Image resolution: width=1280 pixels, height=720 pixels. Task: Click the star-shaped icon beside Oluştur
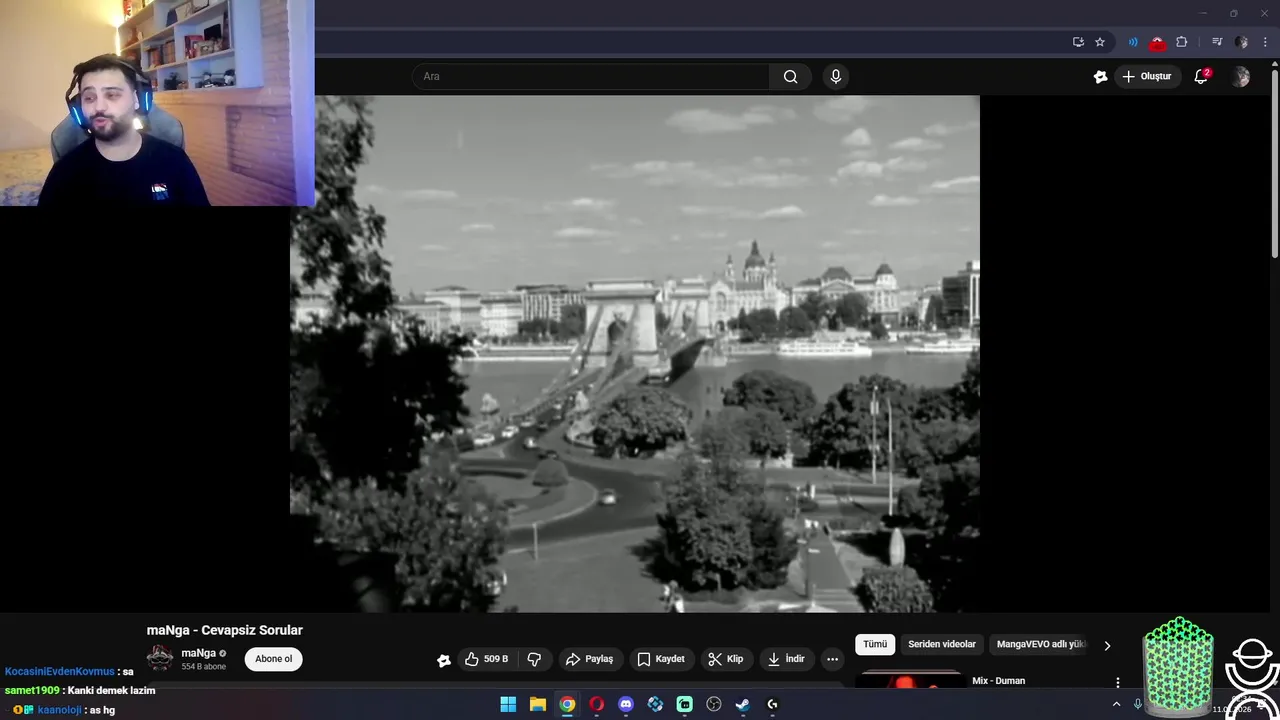coord(1101,77)
